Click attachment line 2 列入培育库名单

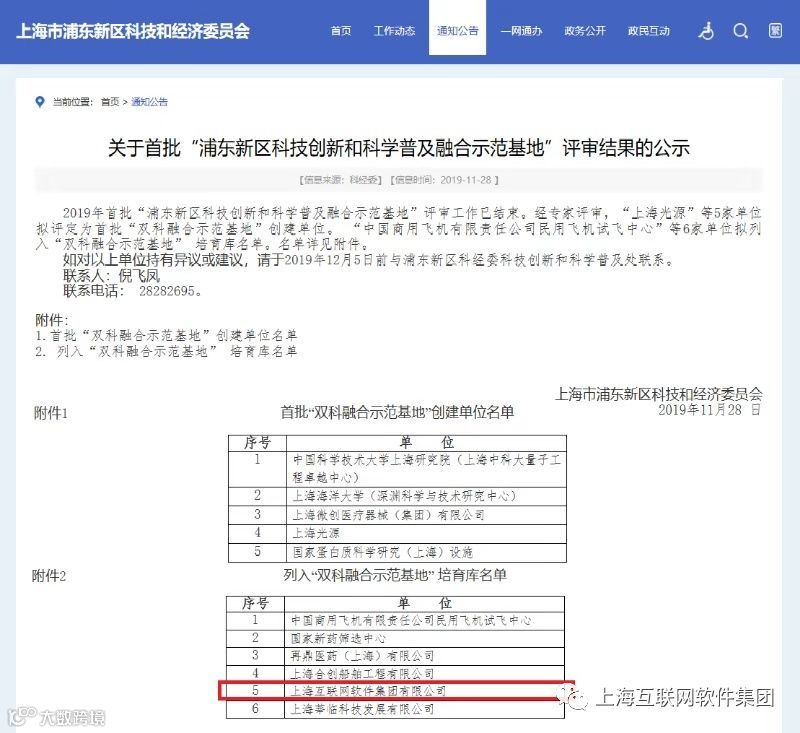[x=166, y=351]
